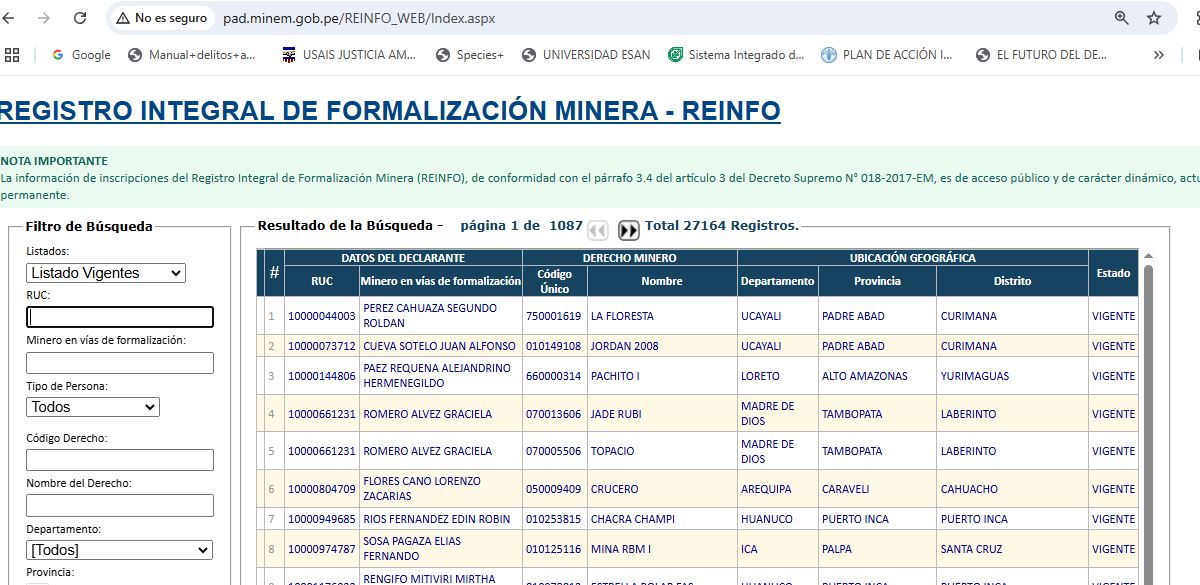Viewport: 1200px width, 585px height.
Task: Click the REGISTRO INTEGRAL DE FORMALIZACIÓN MINERA title link
Action: click(x=390, y=110)
